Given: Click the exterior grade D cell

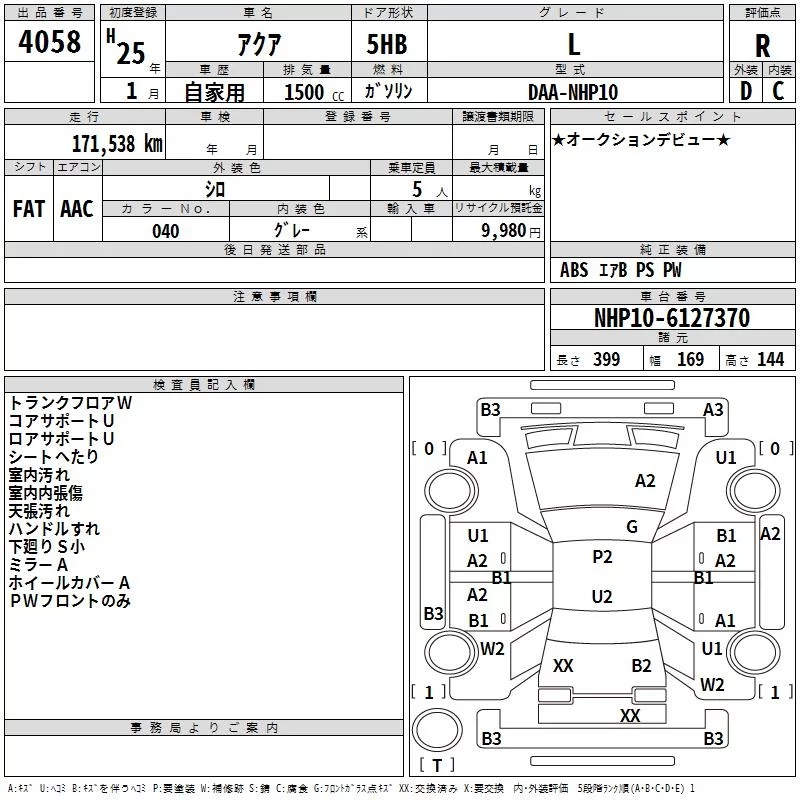Looking at the screenshot, I should [x=744, y=92].
